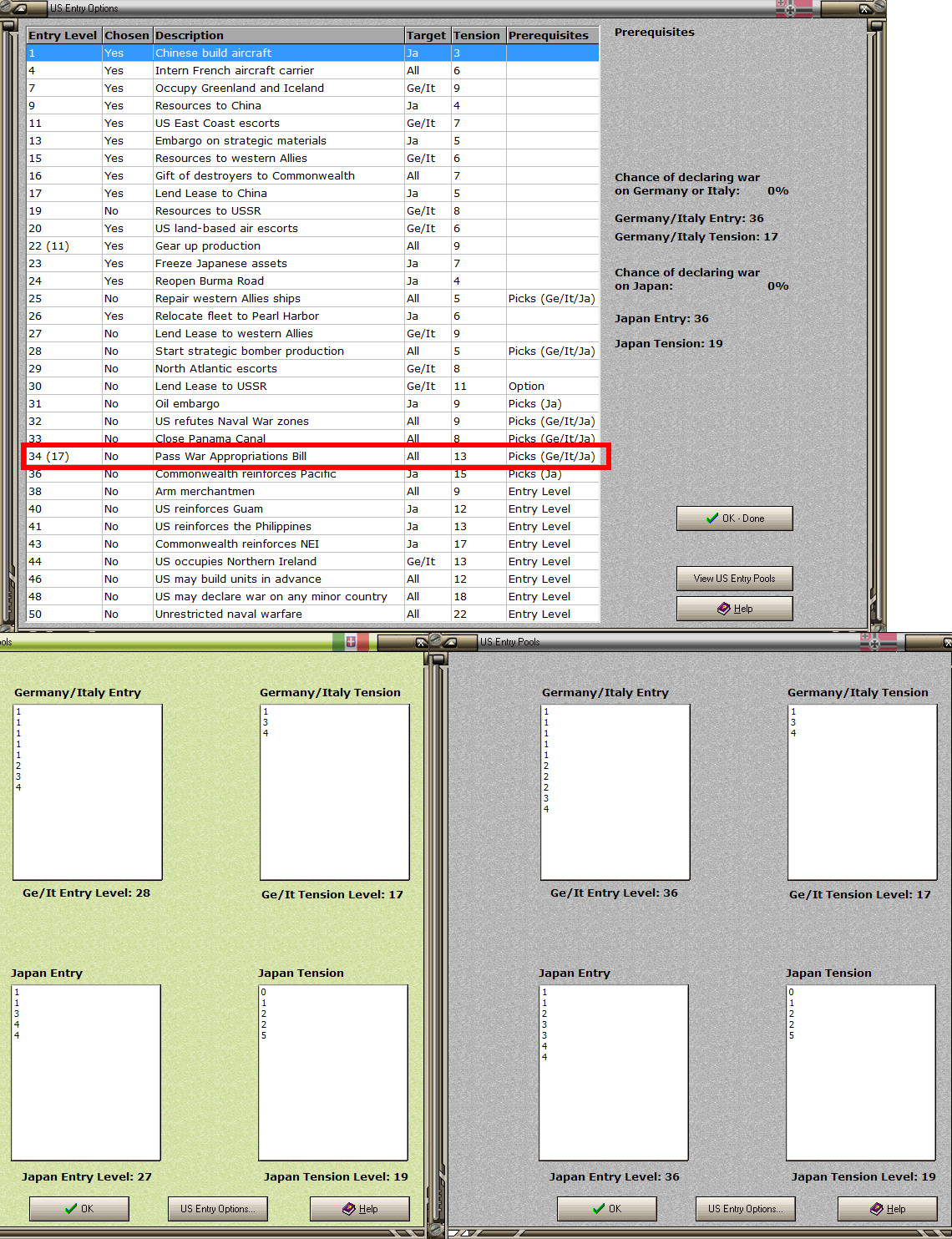Select Gift of destroyers to Commonwealth
The image size is (952, 1239).
[312, 175]
